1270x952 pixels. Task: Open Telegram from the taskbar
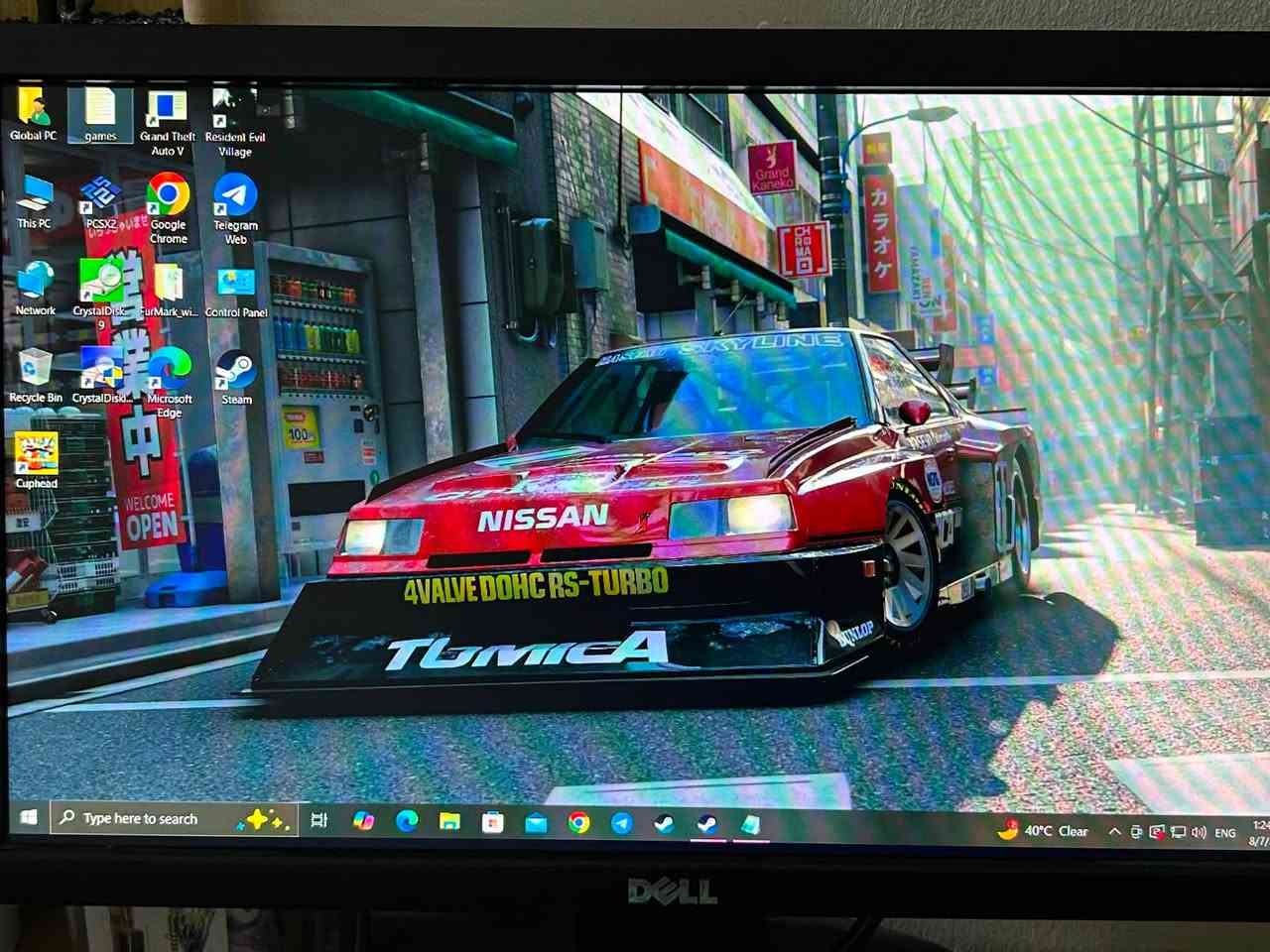click(x=621, y=823)
